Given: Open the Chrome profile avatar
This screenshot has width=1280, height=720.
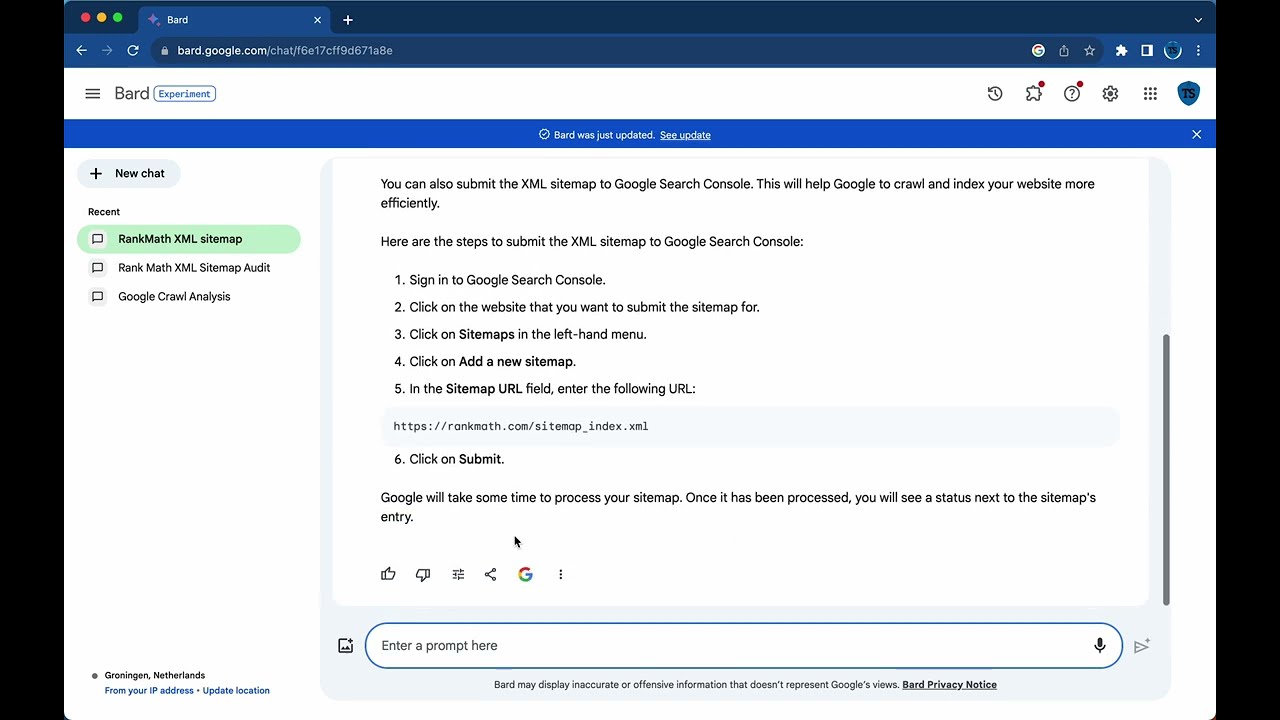Looking at the screenshot, I should [x=1173, y=50].
